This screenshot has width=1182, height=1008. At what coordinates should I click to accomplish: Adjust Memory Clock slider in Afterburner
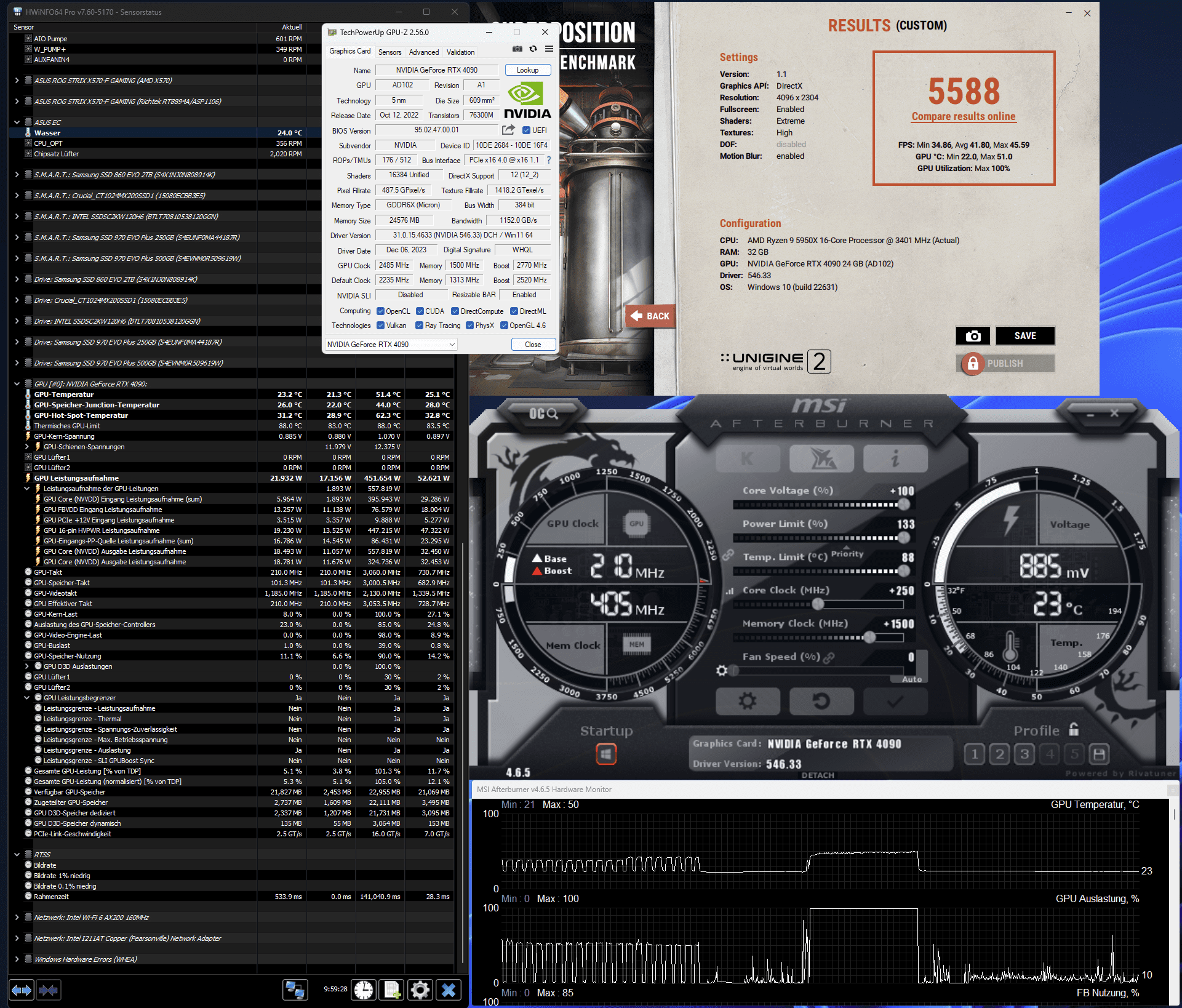[x=869, y=638]
